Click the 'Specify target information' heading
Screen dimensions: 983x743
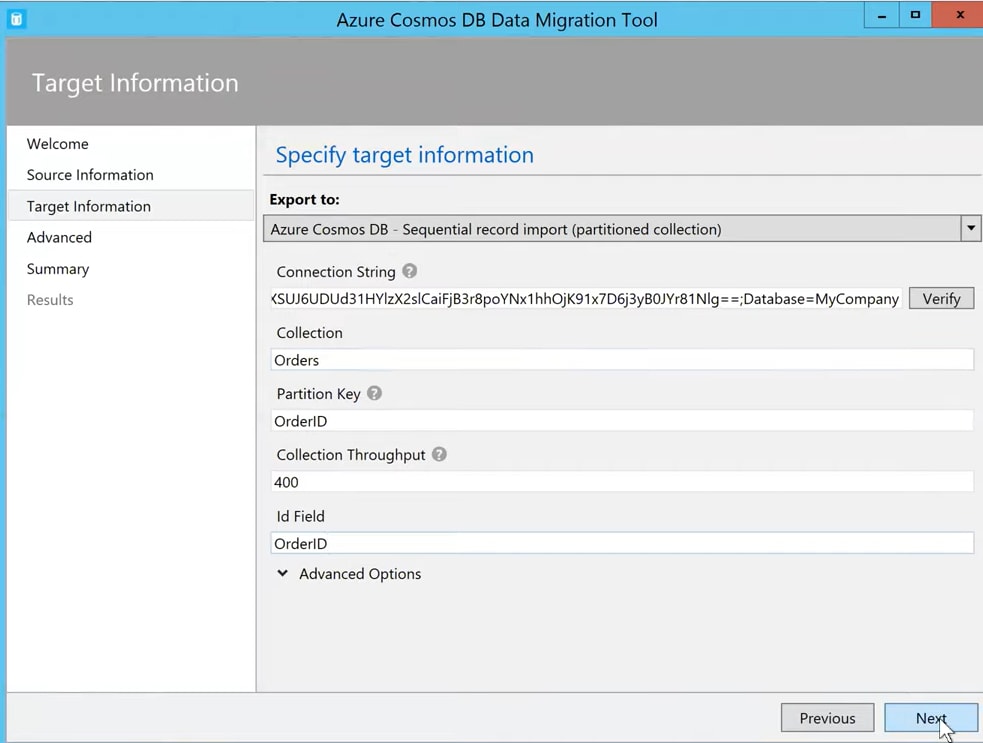click(x=404, y=155)
